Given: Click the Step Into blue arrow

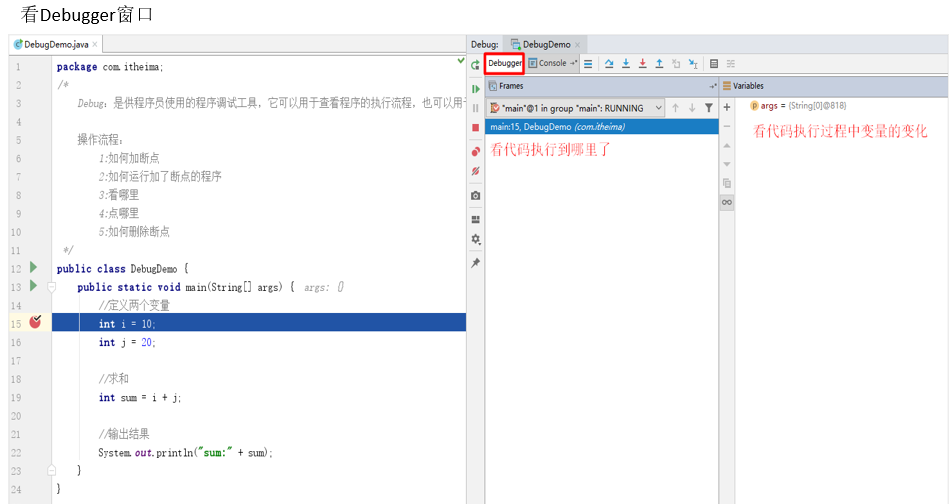Looking at the screenshot, I should (x=626, y=64).
